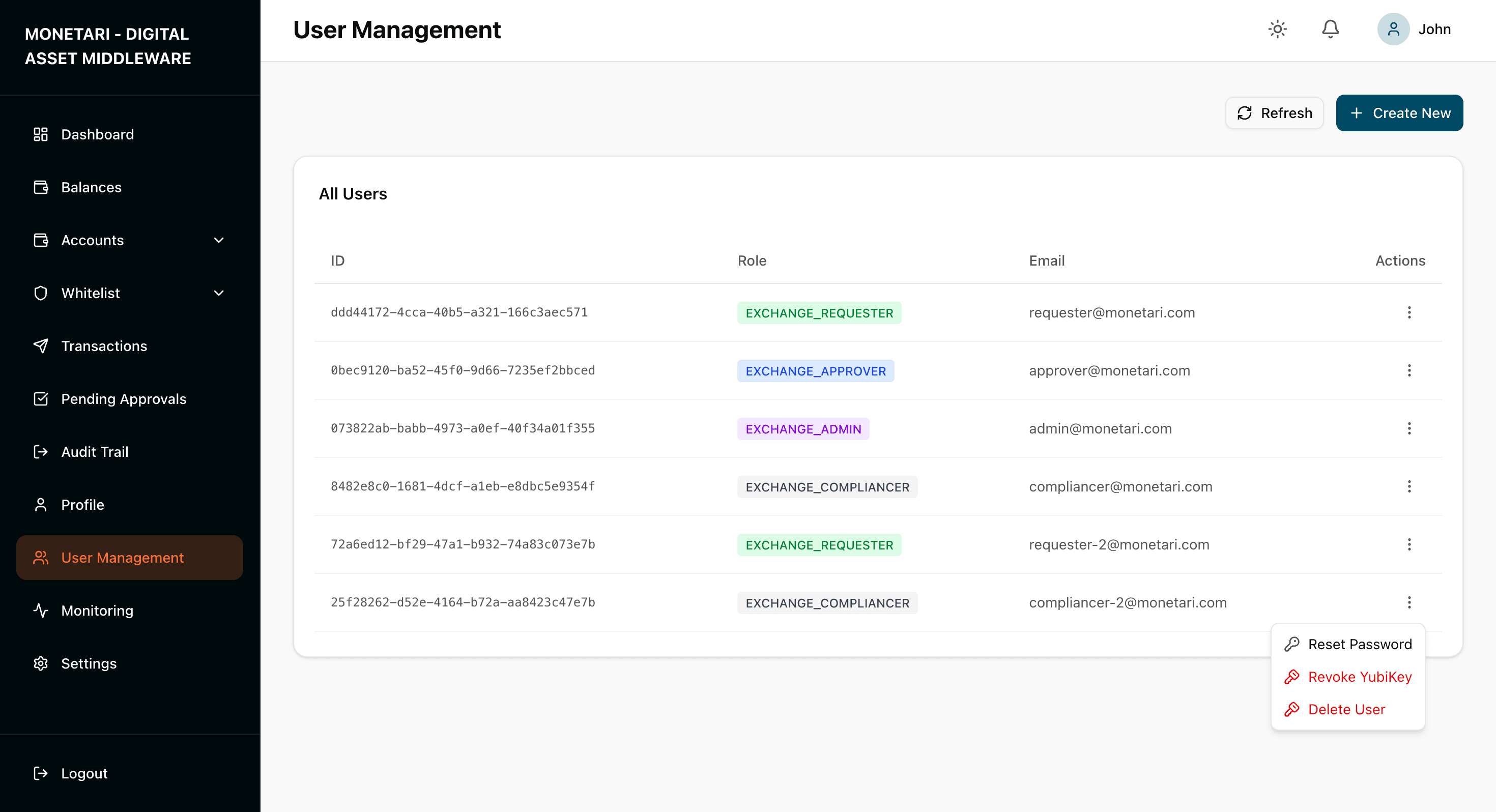Viewport: 1496px width, 812px height.
Task: Click the Create New button
Action: pos(1400,112)
